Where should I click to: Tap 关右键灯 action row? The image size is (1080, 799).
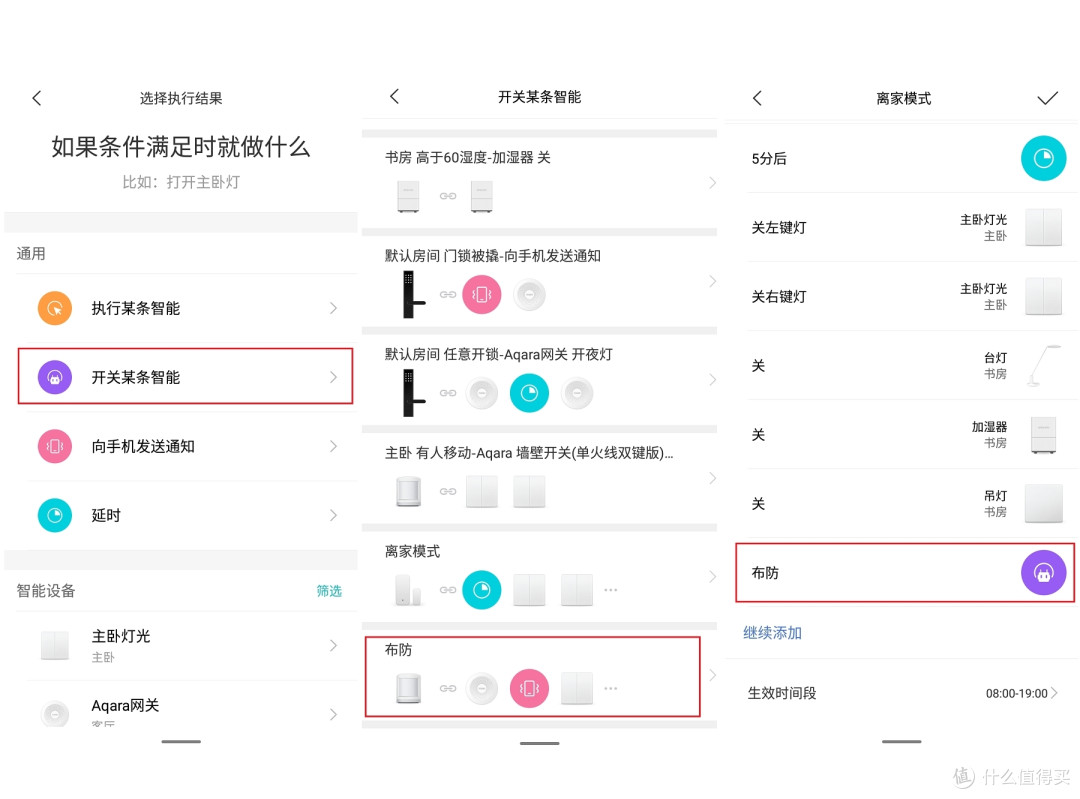pos(902,296)
